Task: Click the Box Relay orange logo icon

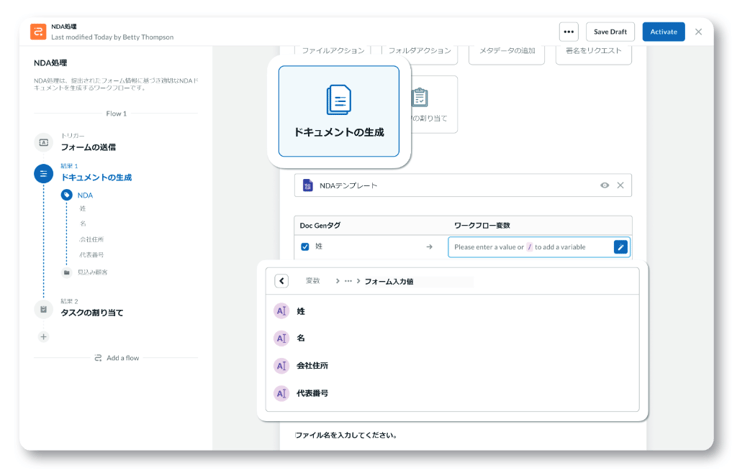Action: [x=38, y=32]
